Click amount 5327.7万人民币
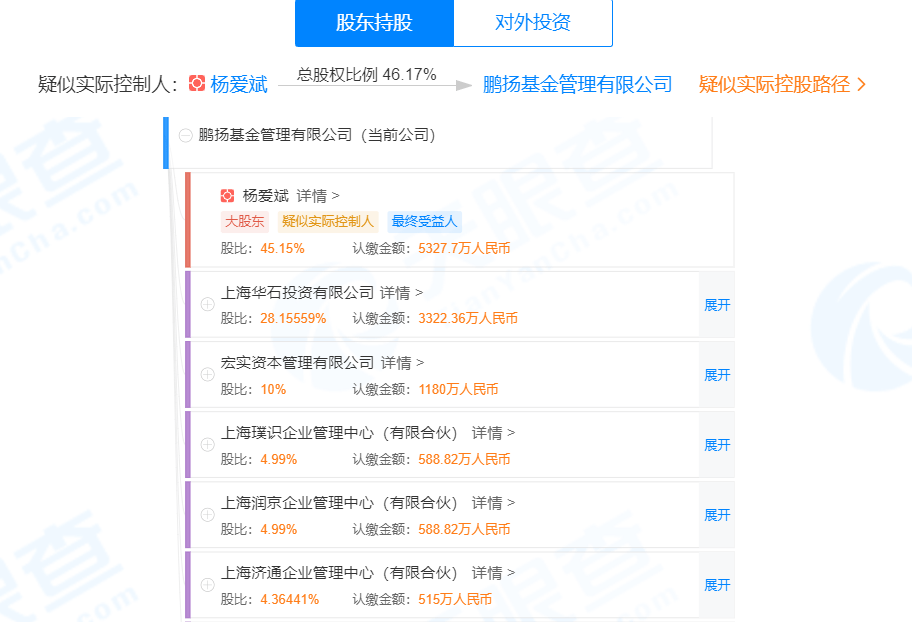 click(x=464, y=248)
